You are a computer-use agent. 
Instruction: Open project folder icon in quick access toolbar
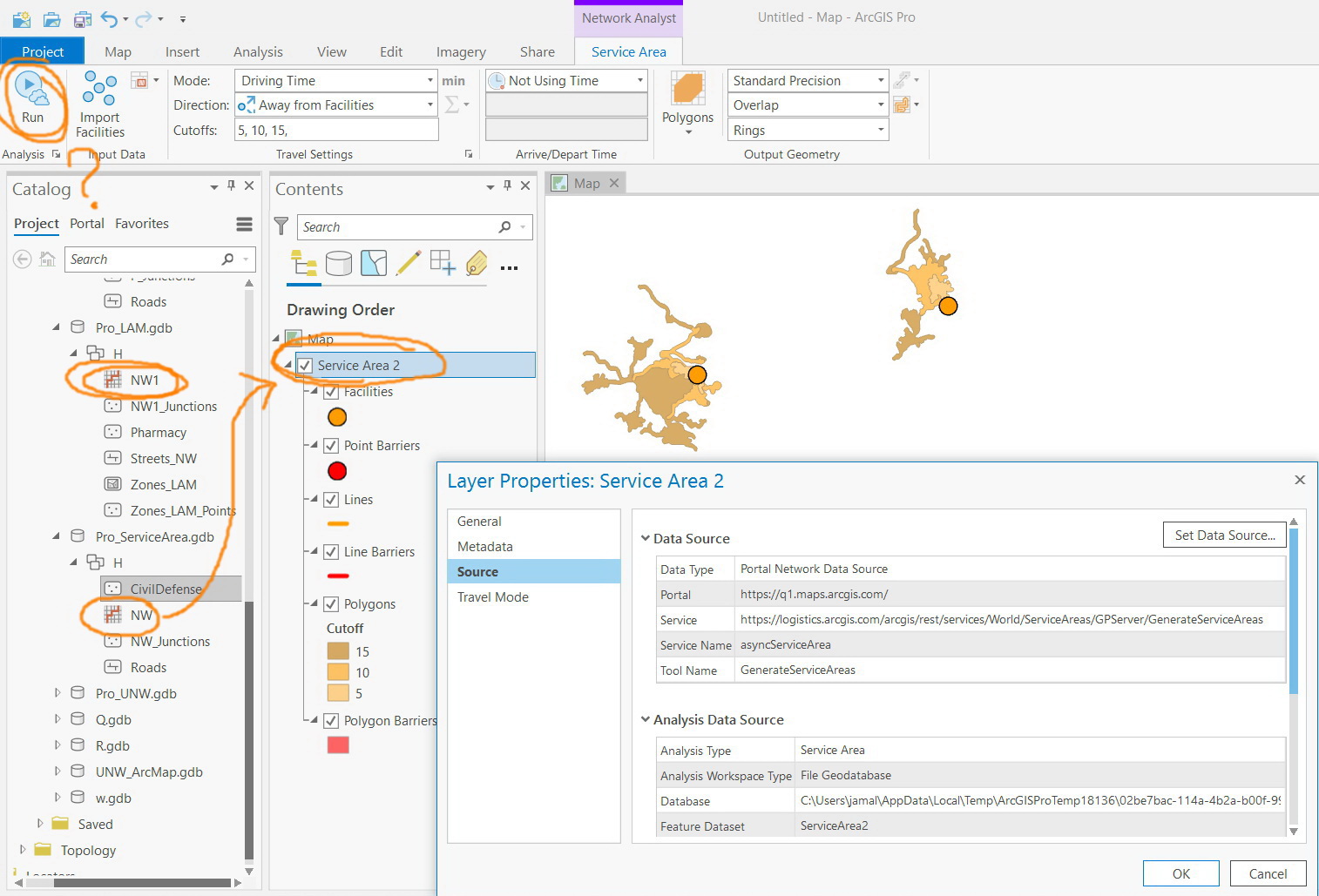coord(52,18)
